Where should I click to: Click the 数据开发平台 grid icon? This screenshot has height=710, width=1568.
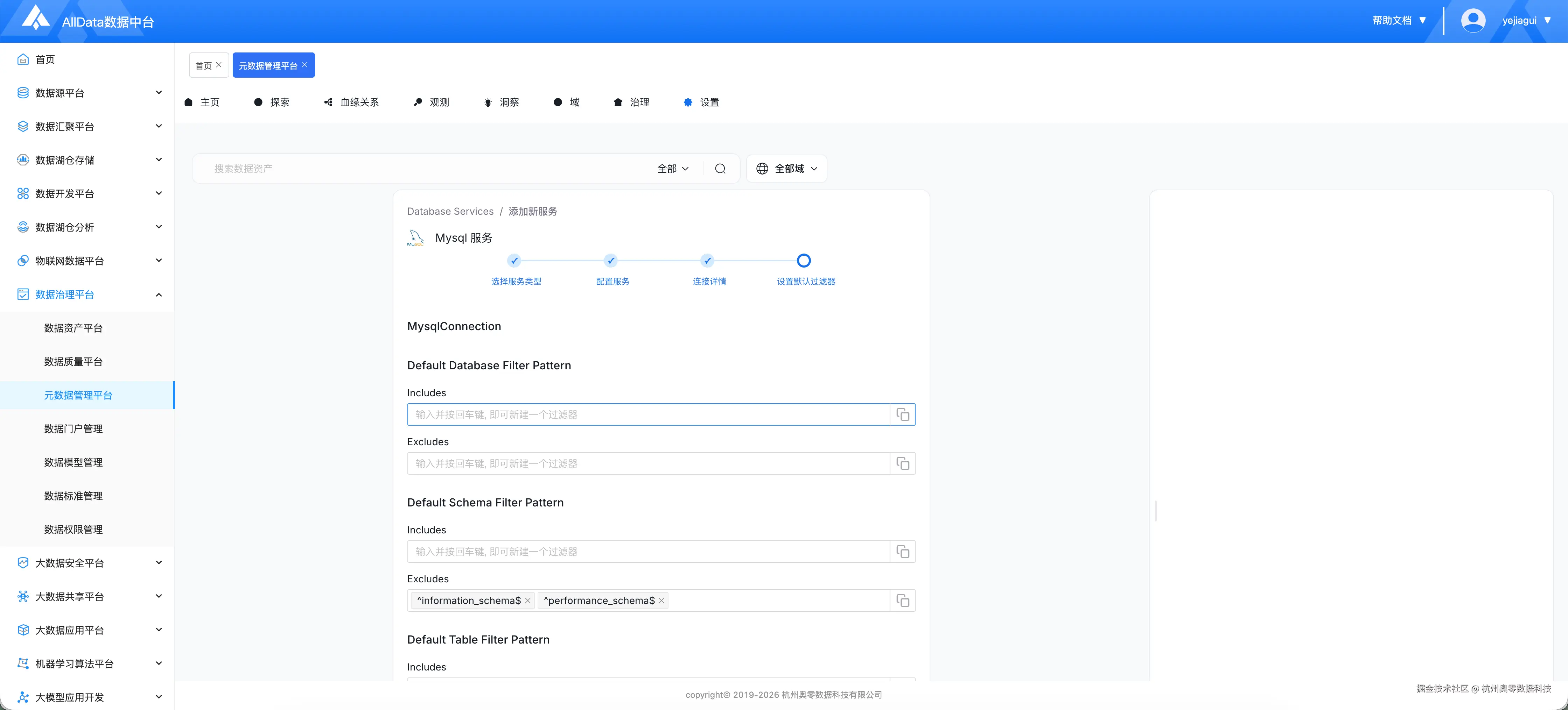point(23,193)
